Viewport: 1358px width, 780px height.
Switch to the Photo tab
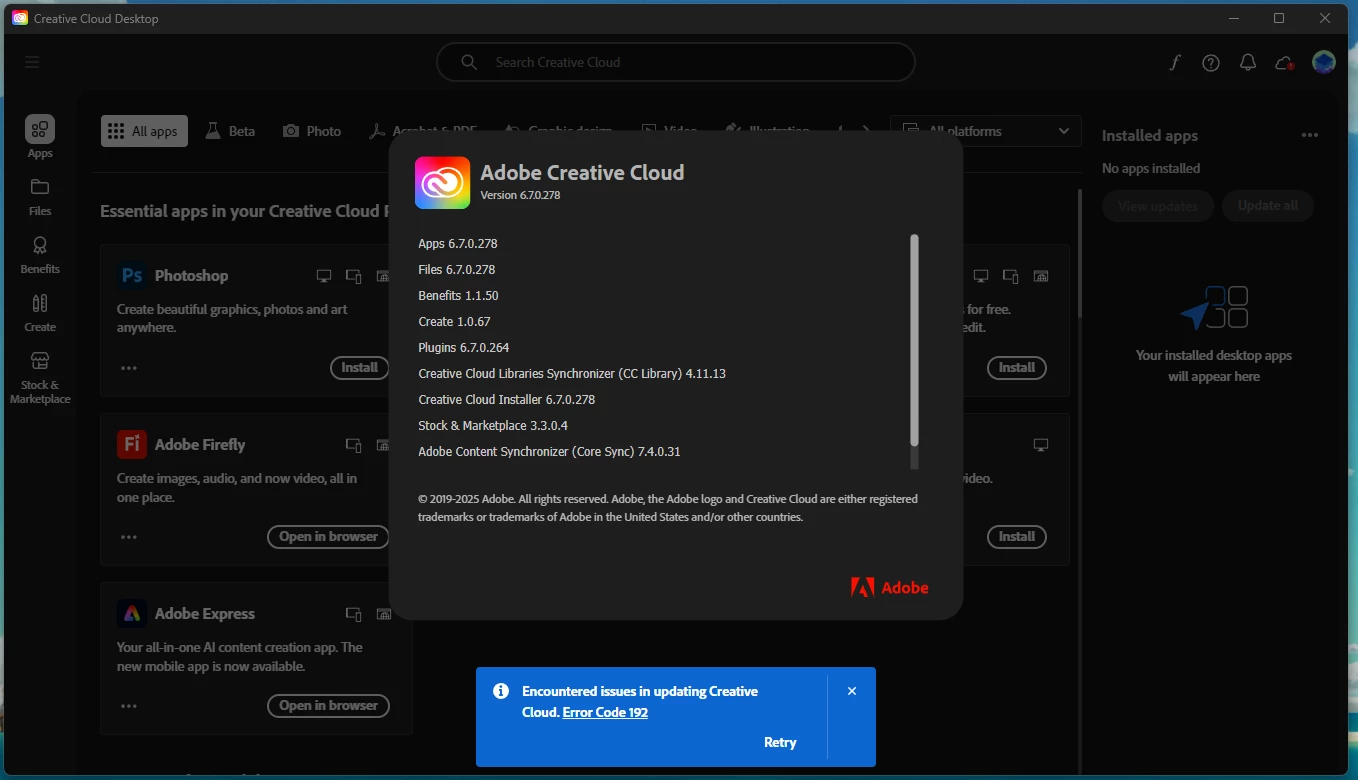coord(312,131)
